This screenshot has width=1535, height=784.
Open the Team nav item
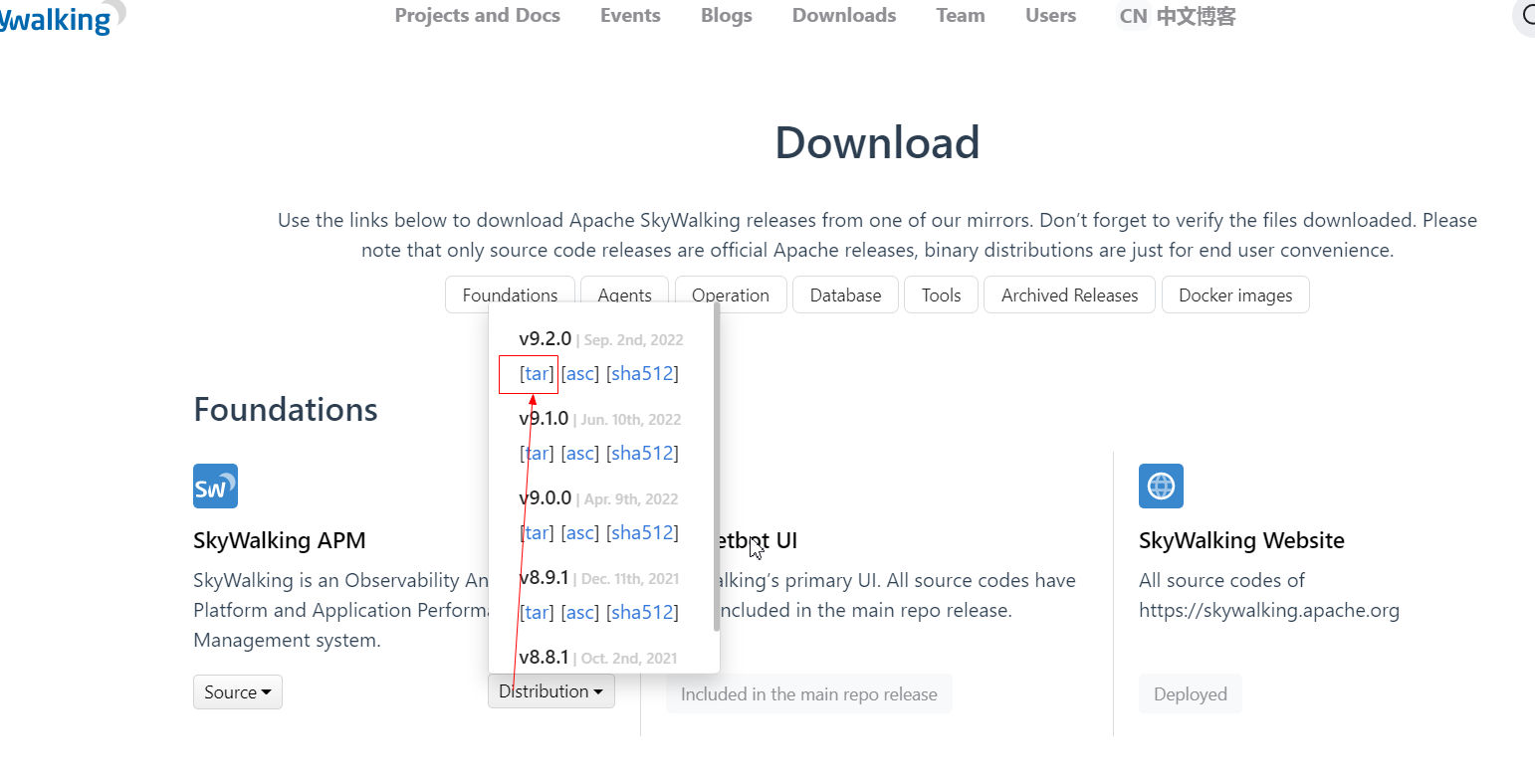961,15
